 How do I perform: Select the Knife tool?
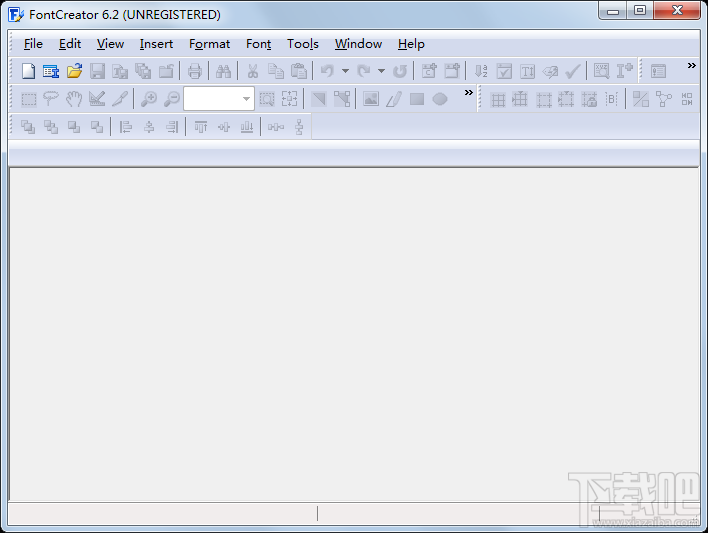(x=120, y=99)
